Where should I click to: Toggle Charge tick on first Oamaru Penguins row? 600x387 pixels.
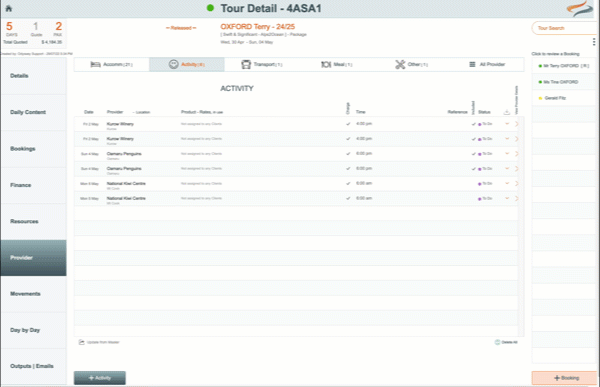[x=348, y=154]
